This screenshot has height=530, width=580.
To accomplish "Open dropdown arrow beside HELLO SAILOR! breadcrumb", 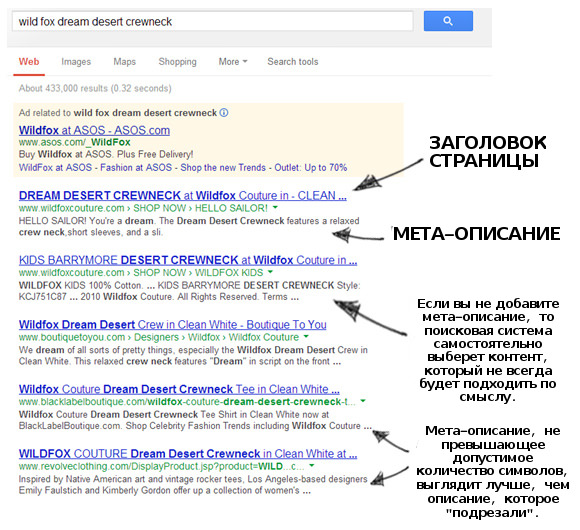I will pos(275,207).
